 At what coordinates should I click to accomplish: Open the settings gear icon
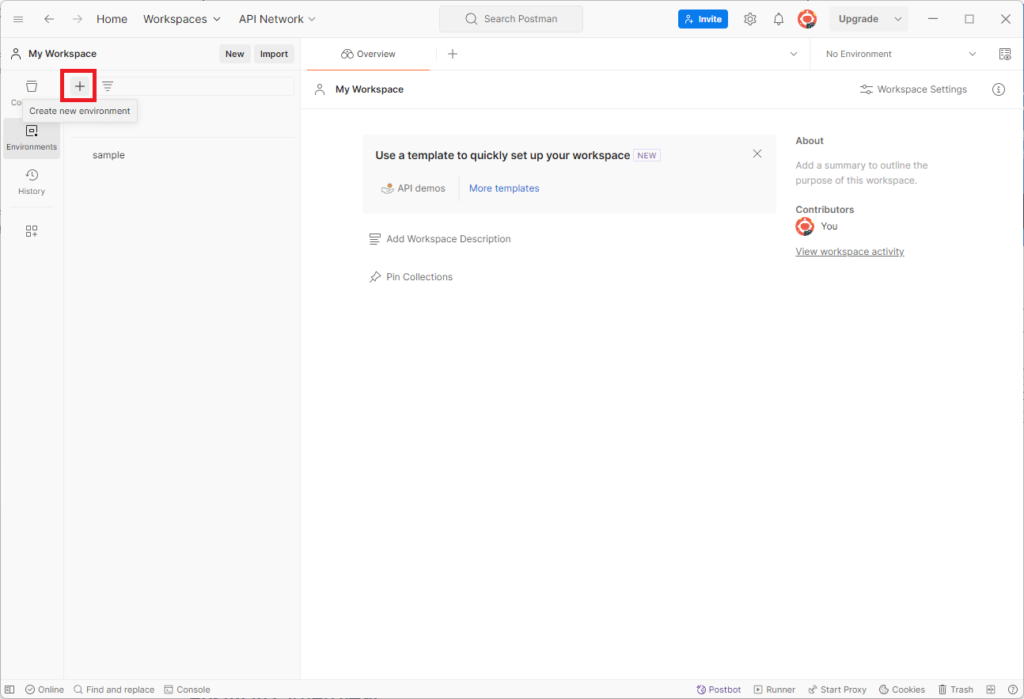[x=750, y=19]
